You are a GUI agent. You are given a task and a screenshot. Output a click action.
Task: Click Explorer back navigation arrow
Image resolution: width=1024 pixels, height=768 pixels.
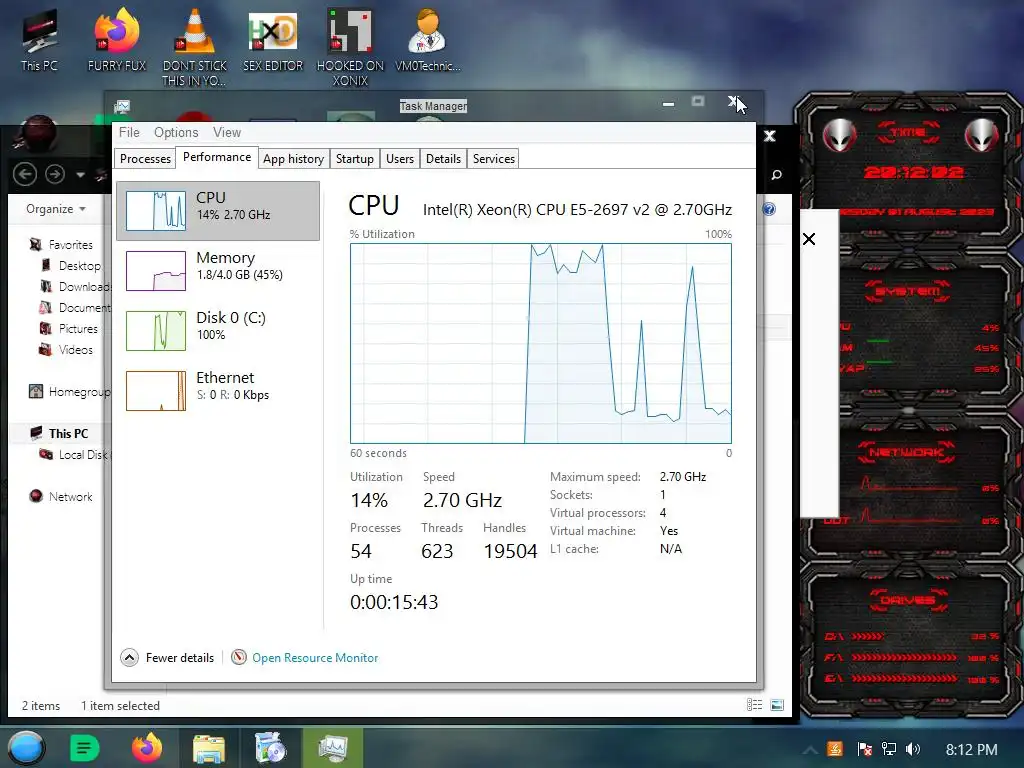click(25, 174)
